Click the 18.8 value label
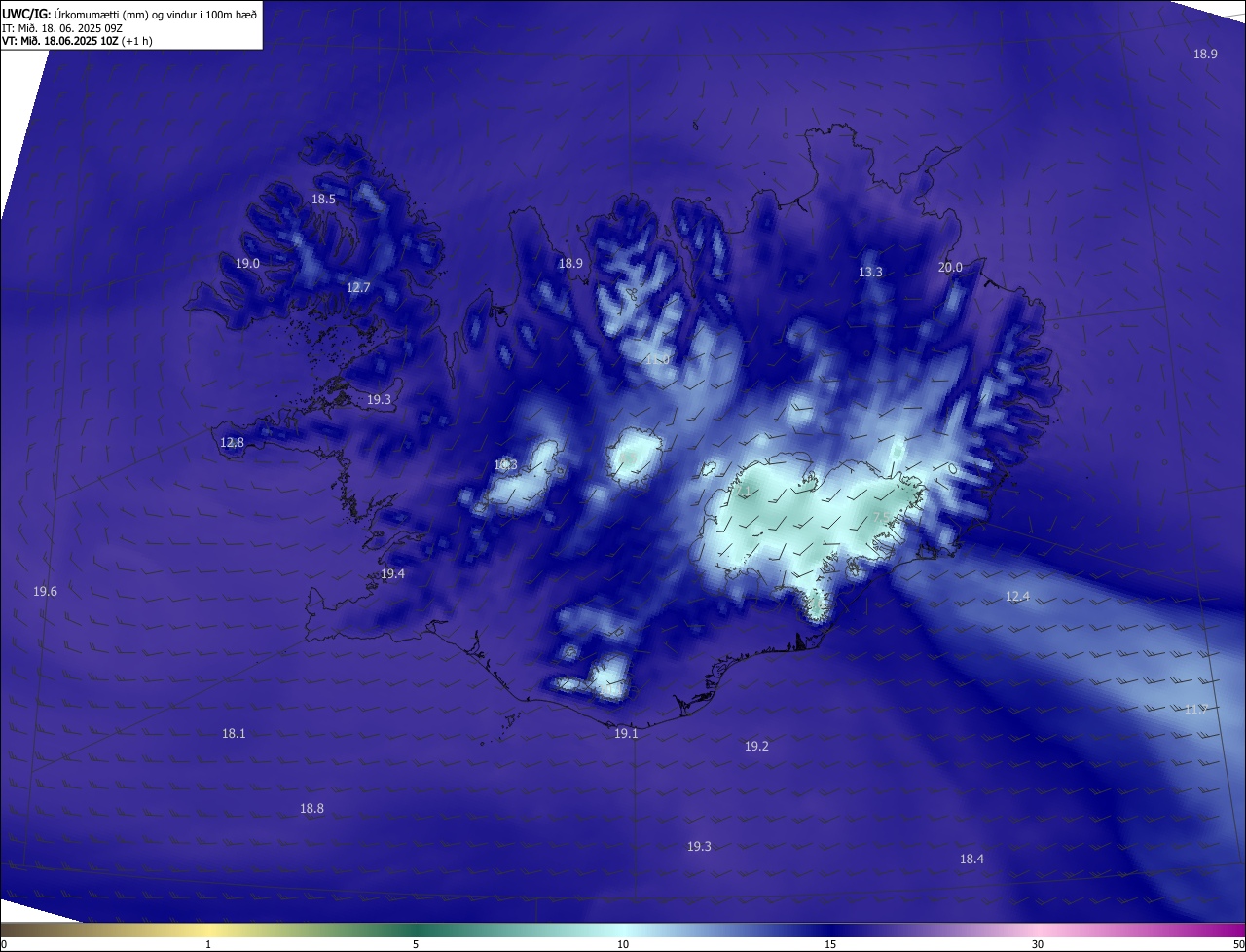1246x952 pixels. [x=311, y=808]
